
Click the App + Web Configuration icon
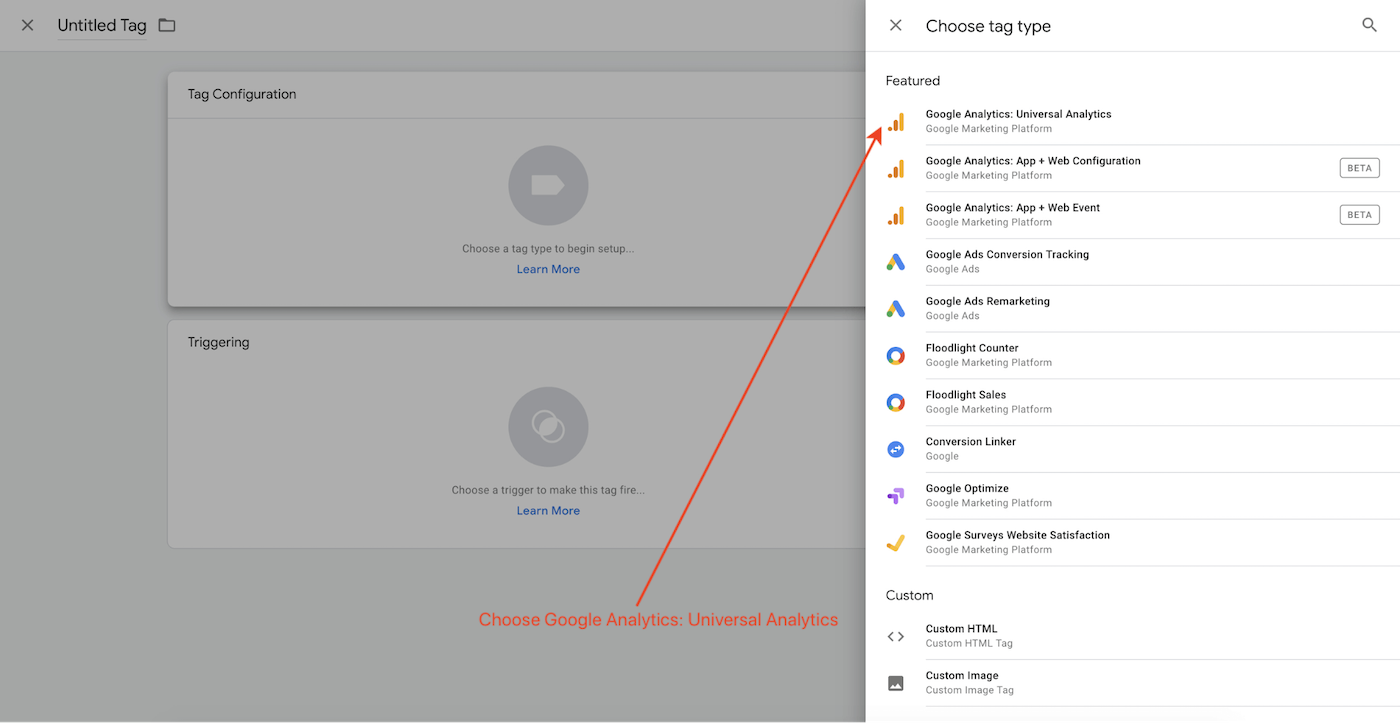896,169
